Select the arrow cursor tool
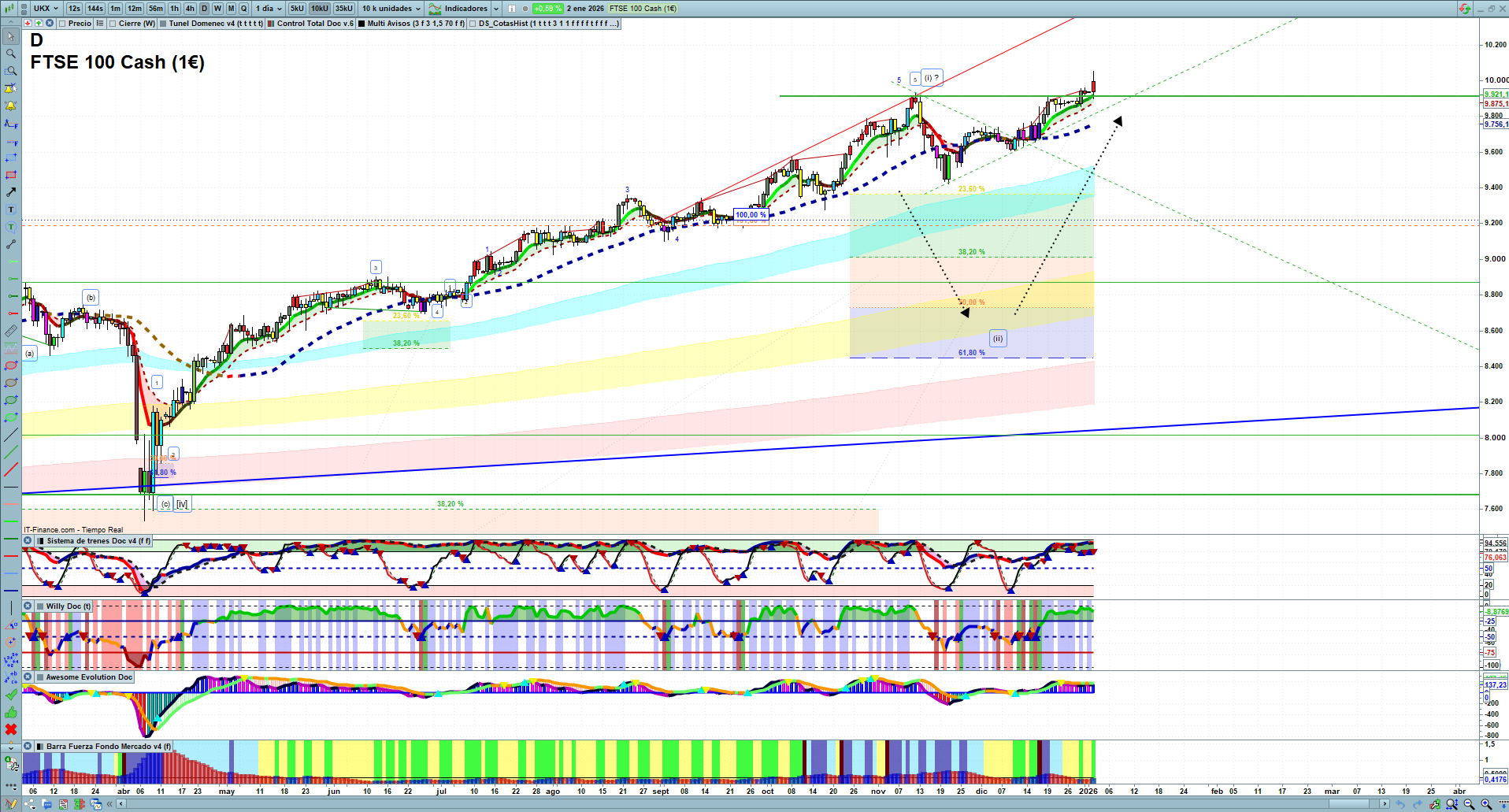The width and height of the screenshot is (1509, 812). [x=10, y=36]
